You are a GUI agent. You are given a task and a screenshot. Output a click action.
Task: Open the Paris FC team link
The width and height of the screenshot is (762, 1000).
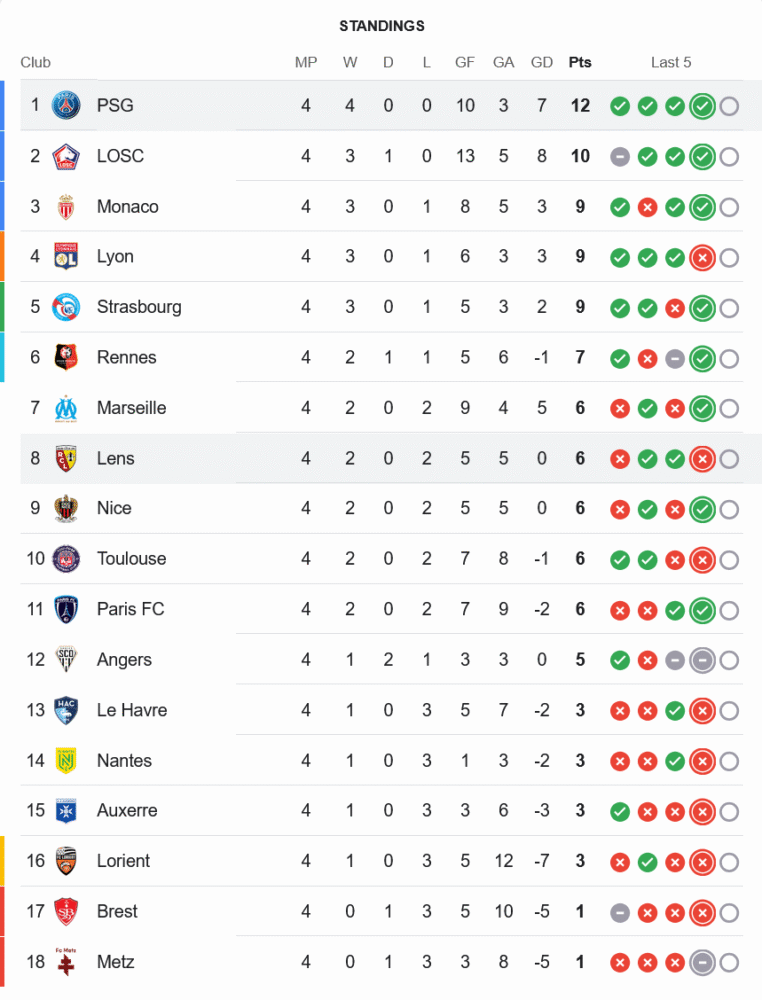point(130,609)
